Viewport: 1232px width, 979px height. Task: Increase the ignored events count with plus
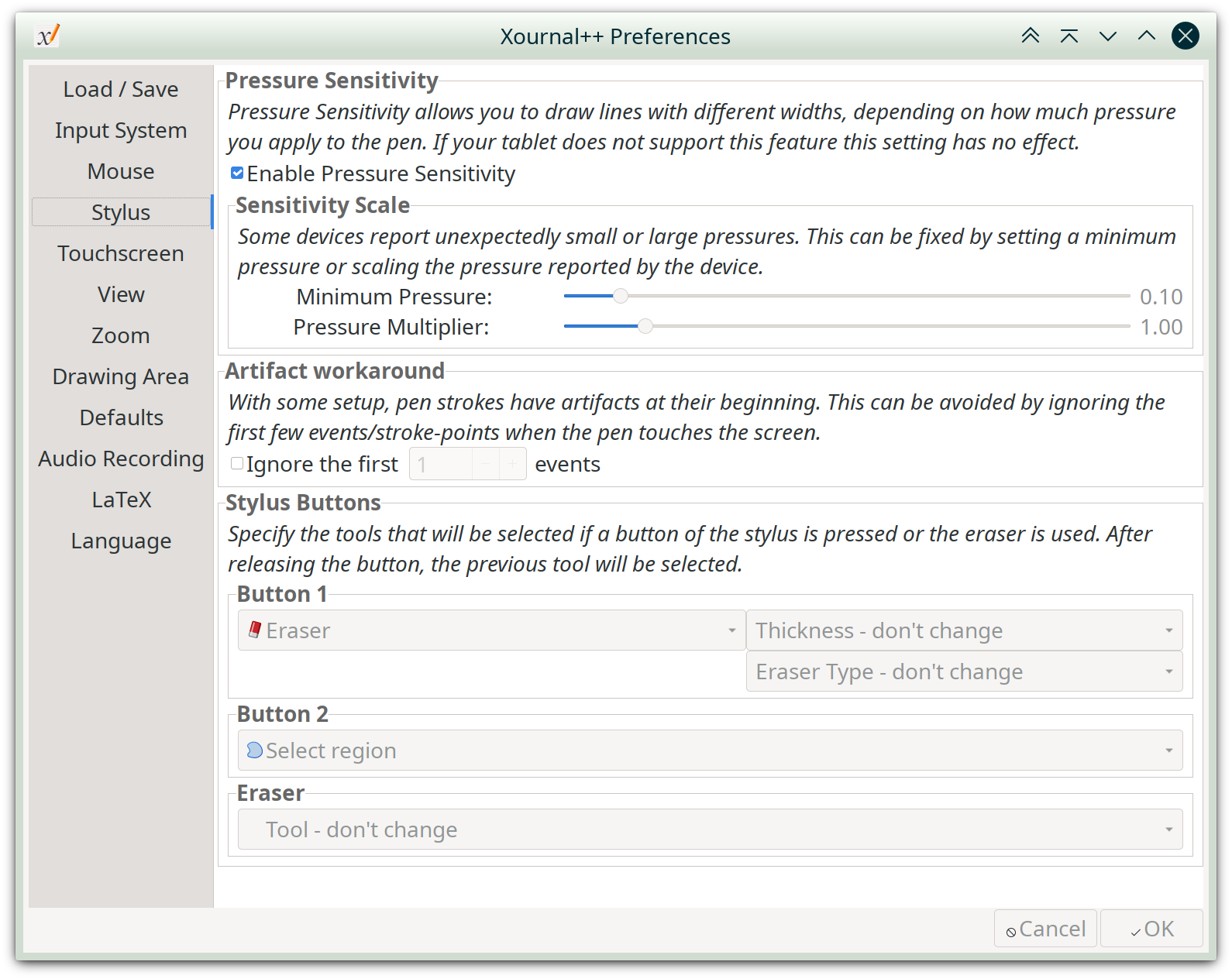pyautogui.click(x=512, y=464)
